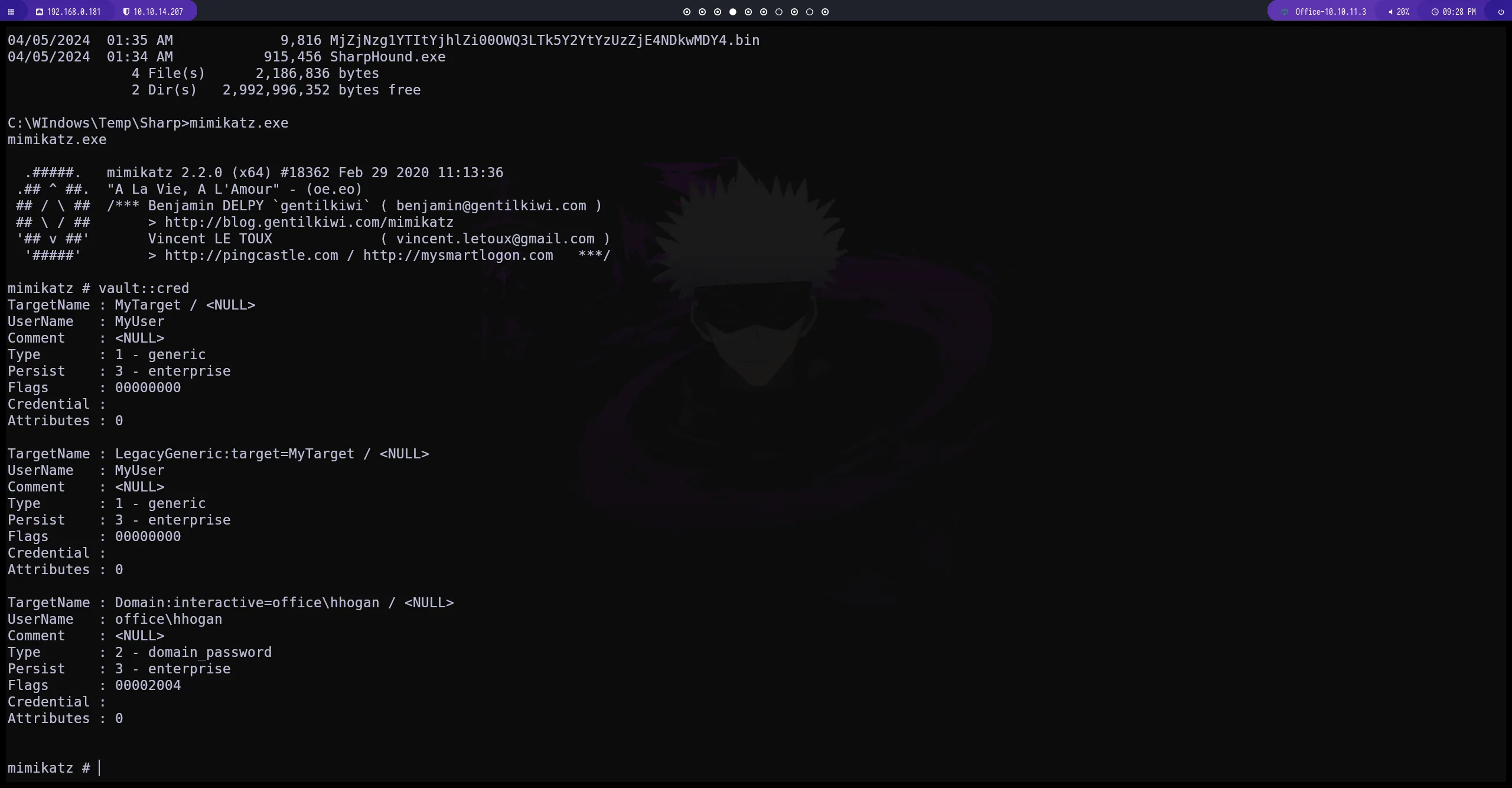Click the cube icon beside Office-10.10.11.3

(x=1285, y=12)
